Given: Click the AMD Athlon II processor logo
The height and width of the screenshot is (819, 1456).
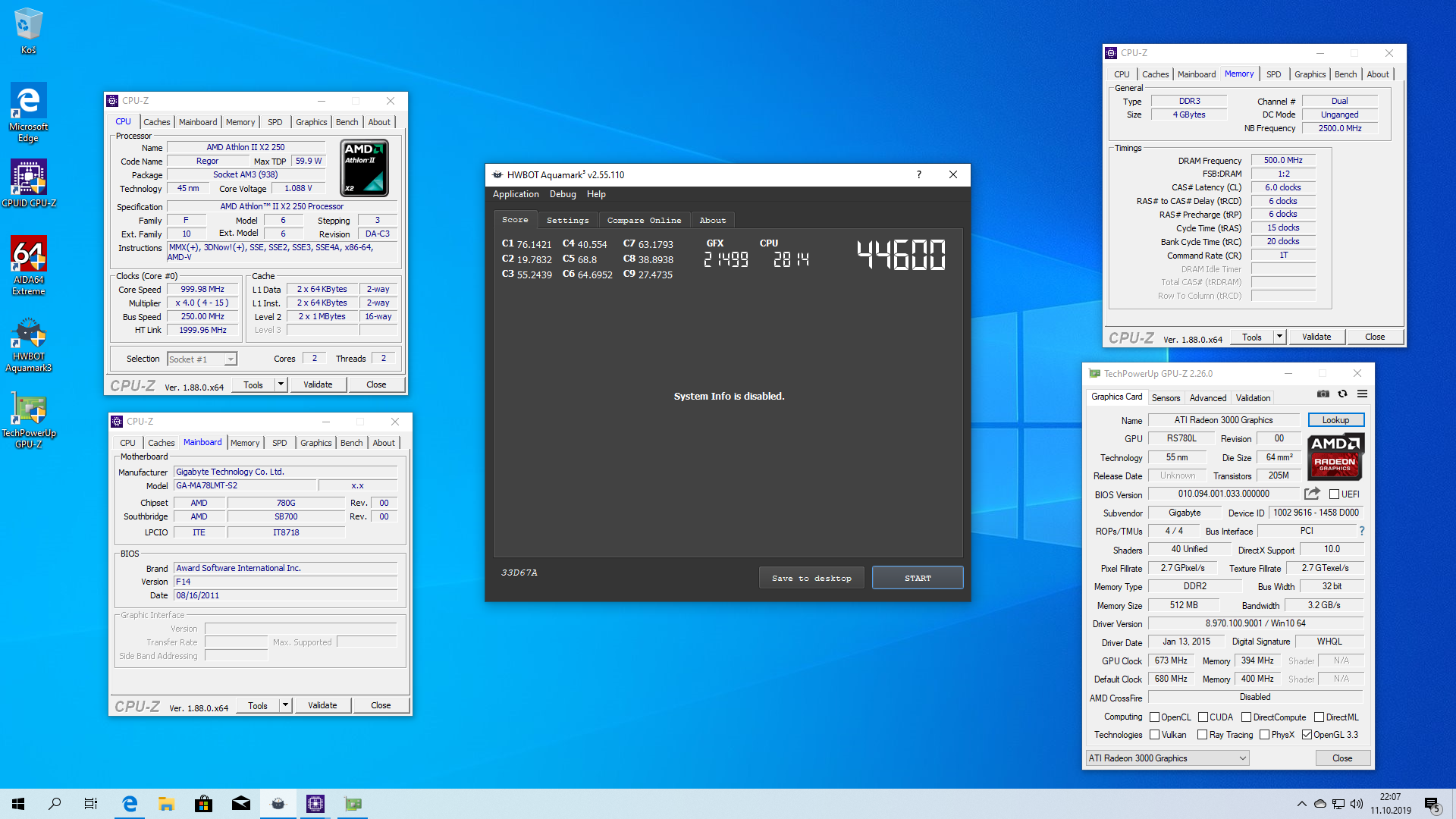Looking at the screenshot, I should [x=364, y=168].
